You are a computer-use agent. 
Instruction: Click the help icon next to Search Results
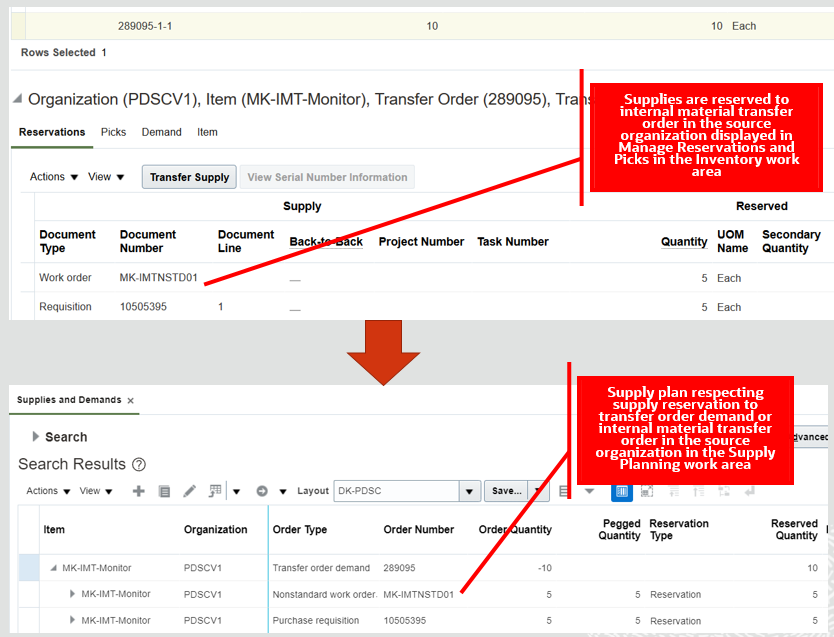(x=139, y=465)
